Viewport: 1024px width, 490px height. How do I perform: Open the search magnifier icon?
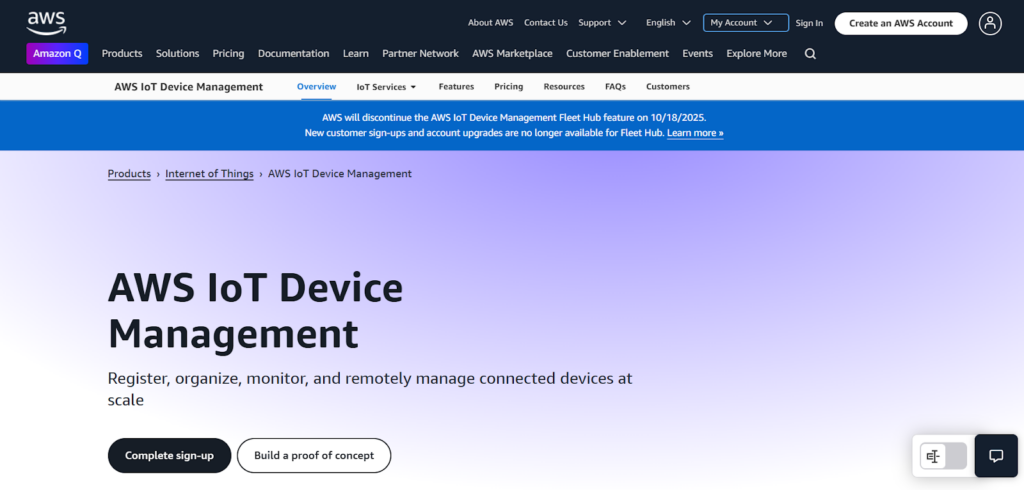810,54
